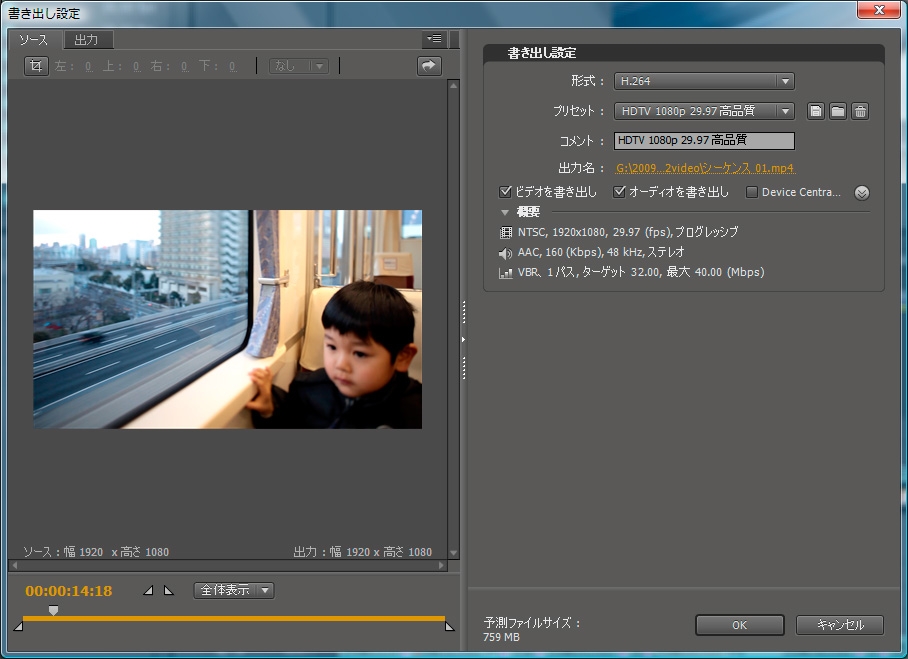The width and height of the screenshot is (908, 659).
Task: Select the ソース tab
Action: coord(34,40)
